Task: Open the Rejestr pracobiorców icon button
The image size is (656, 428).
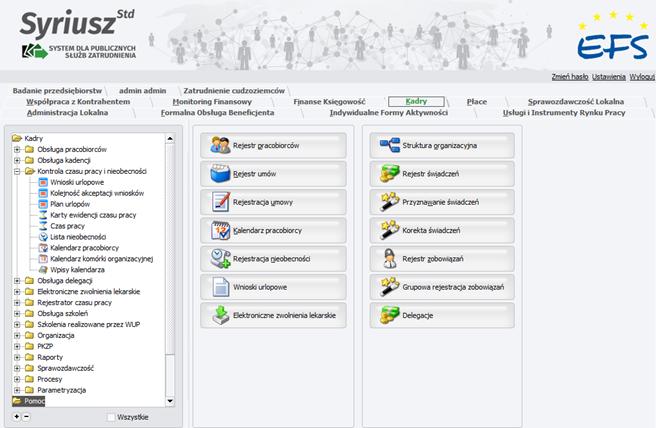Action: [x=220, y=145]
